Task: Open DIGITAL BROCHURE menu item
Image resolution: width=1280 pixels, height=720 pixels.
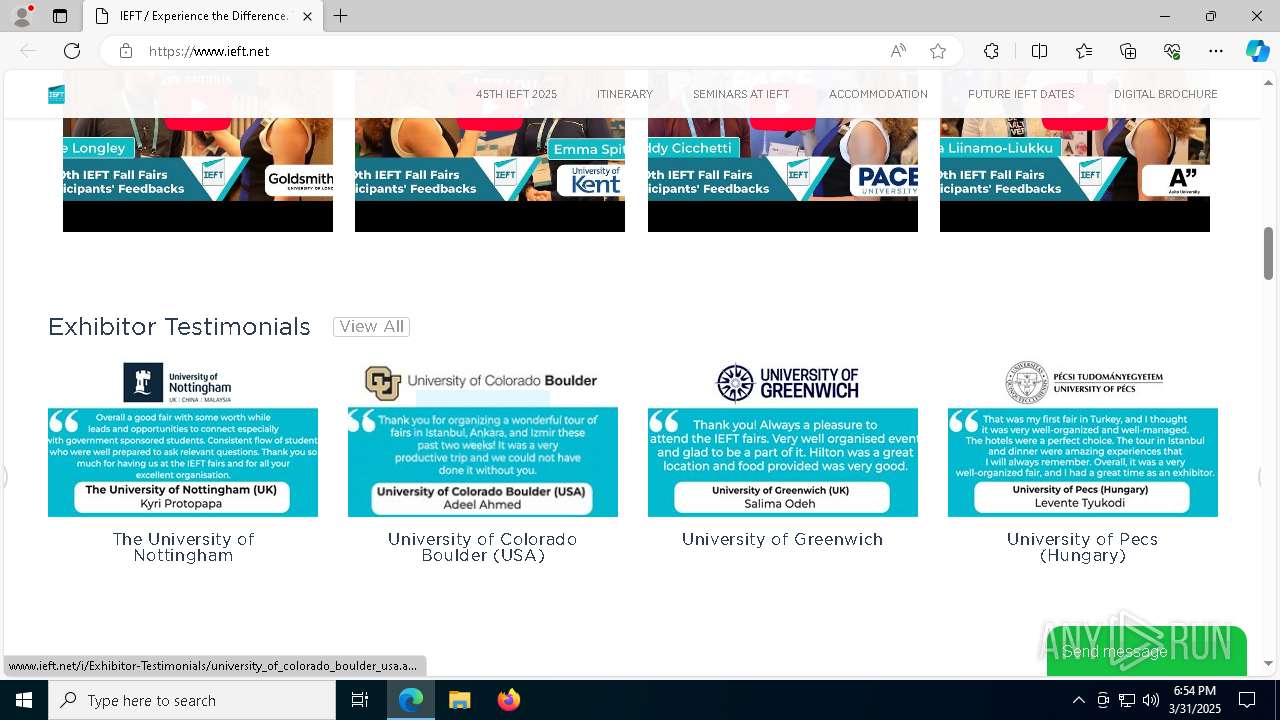Action: point(1166,94)
